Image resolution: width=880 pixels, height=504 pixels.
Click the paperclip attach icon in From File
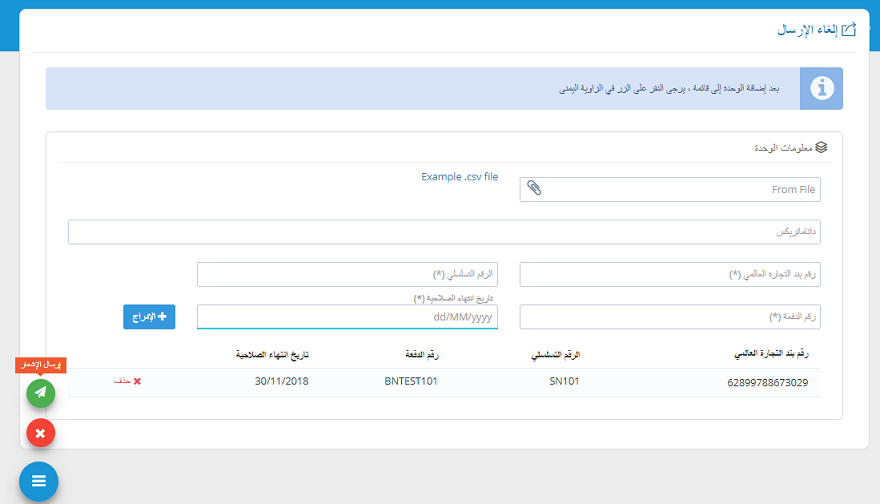pos(534,189)
